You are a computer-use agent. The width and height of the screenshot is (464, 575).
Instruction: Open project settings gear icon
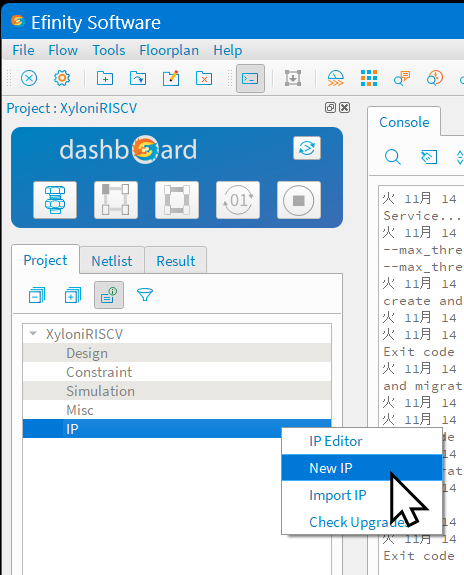pyautogui.click(x=62, y=78)
